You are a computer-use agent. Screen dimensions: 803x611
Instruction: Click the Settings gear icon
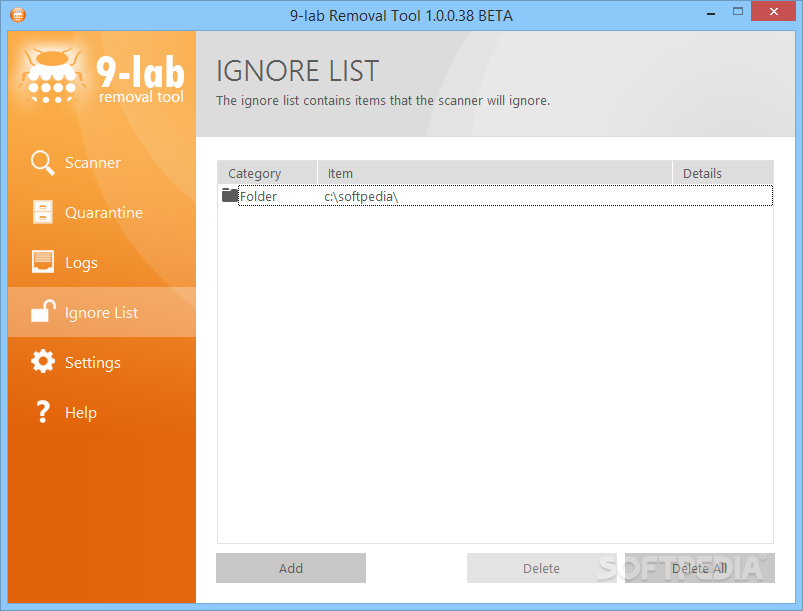click(x=43, y=362)
